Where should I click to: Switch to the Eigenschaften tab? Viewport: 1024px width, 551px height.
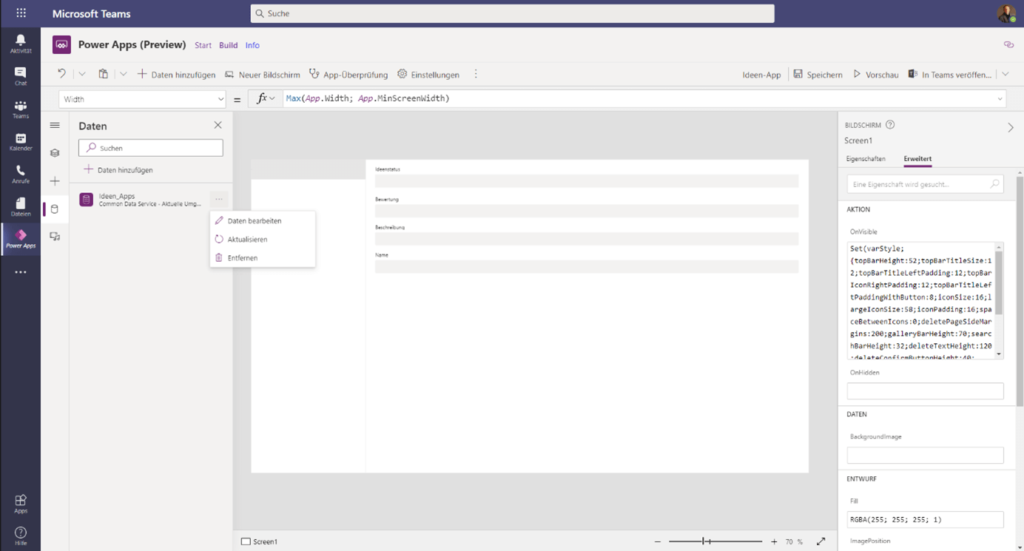(865, 159)
